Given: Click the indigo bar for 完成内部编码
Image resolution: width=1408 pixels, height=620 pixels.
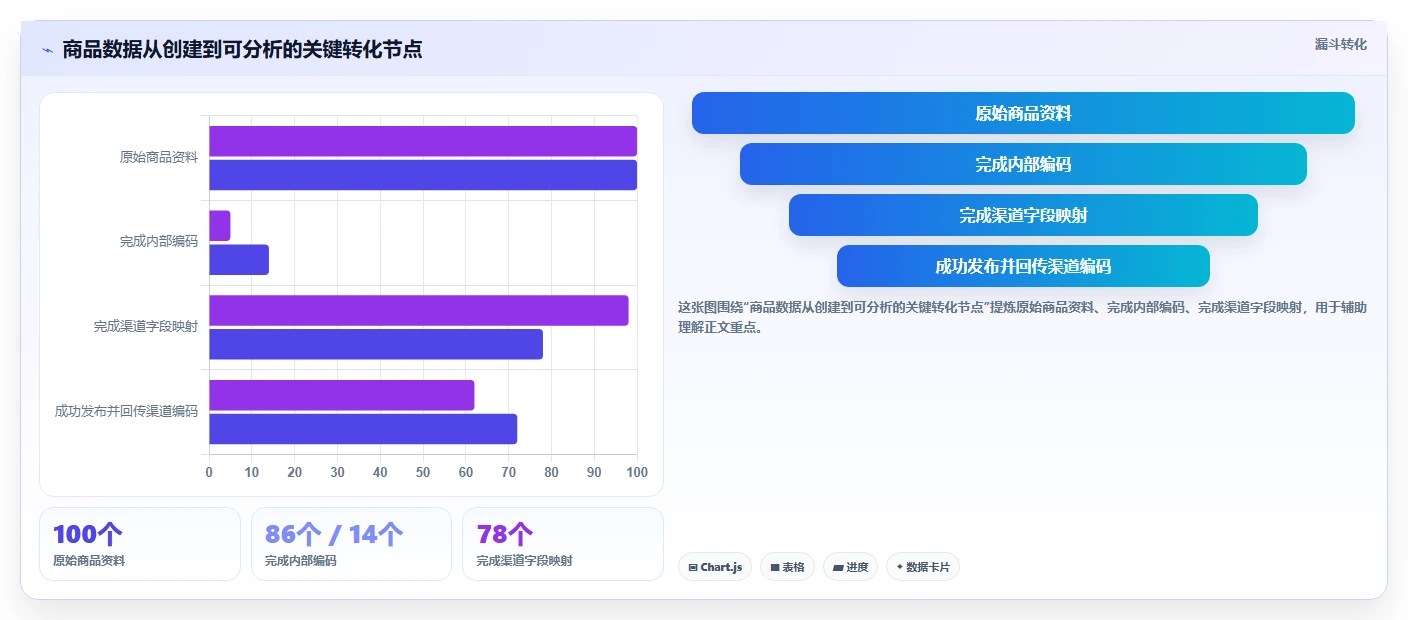Looking at the screenshot, I should pos(239,260).
